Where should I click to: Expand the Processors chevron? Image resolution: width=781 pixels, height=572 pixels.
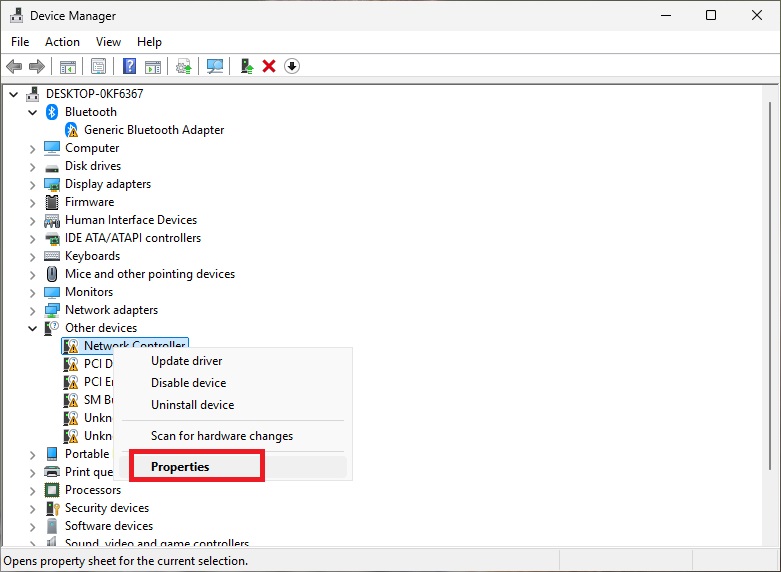33,490
